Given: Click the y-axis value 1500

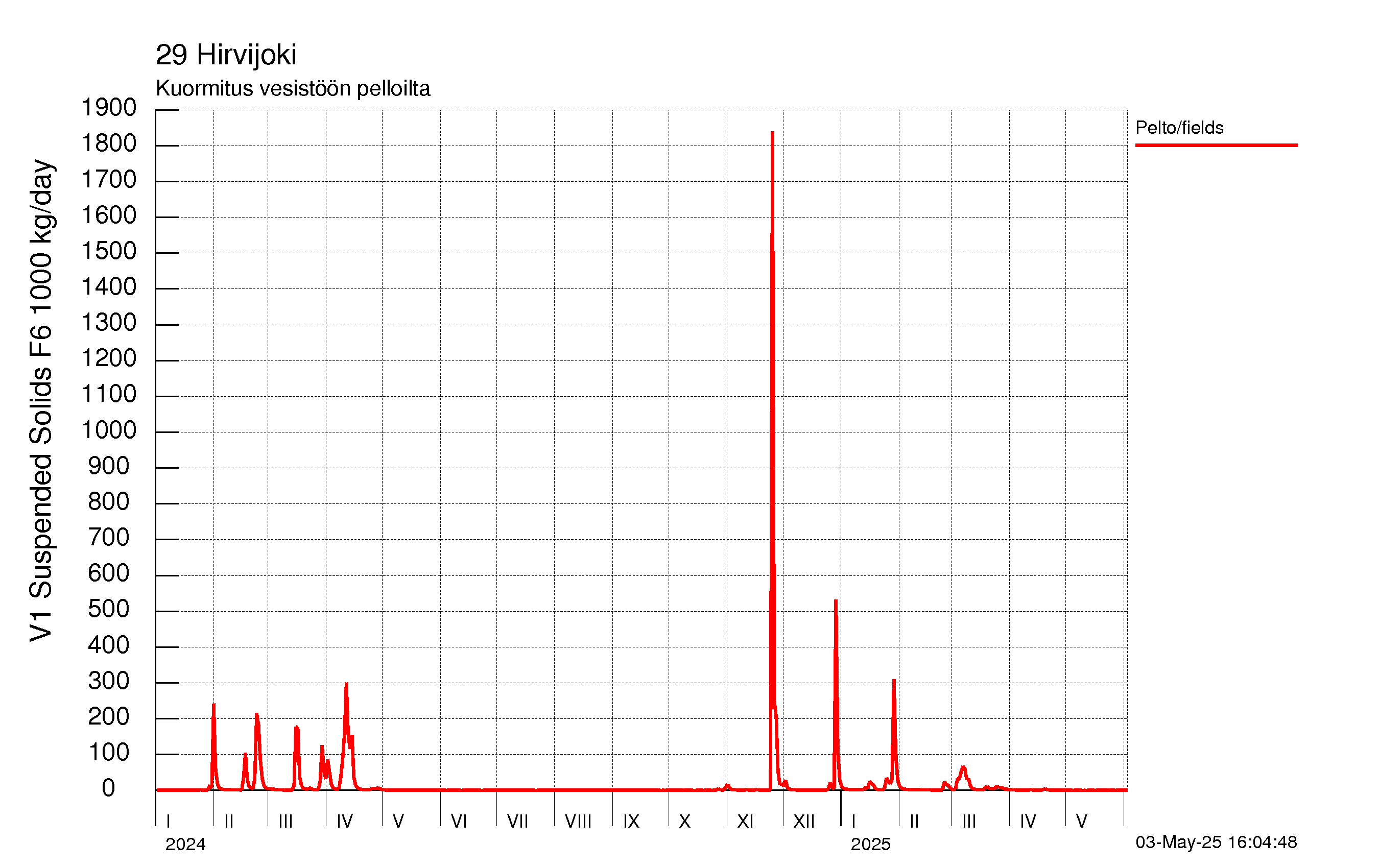Looking at the screenshot, I should click(x=109, y=251).
